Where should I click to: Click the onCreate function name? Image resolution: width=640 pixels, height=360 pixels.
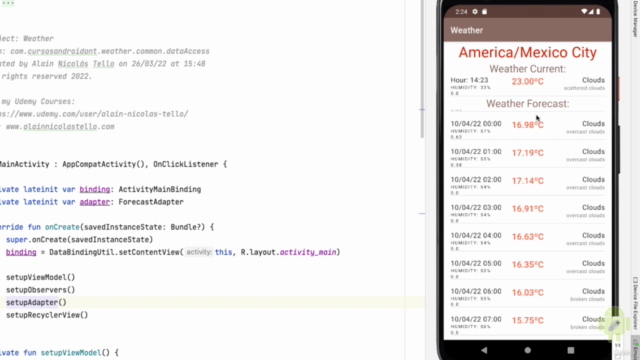tap(62, 227)
